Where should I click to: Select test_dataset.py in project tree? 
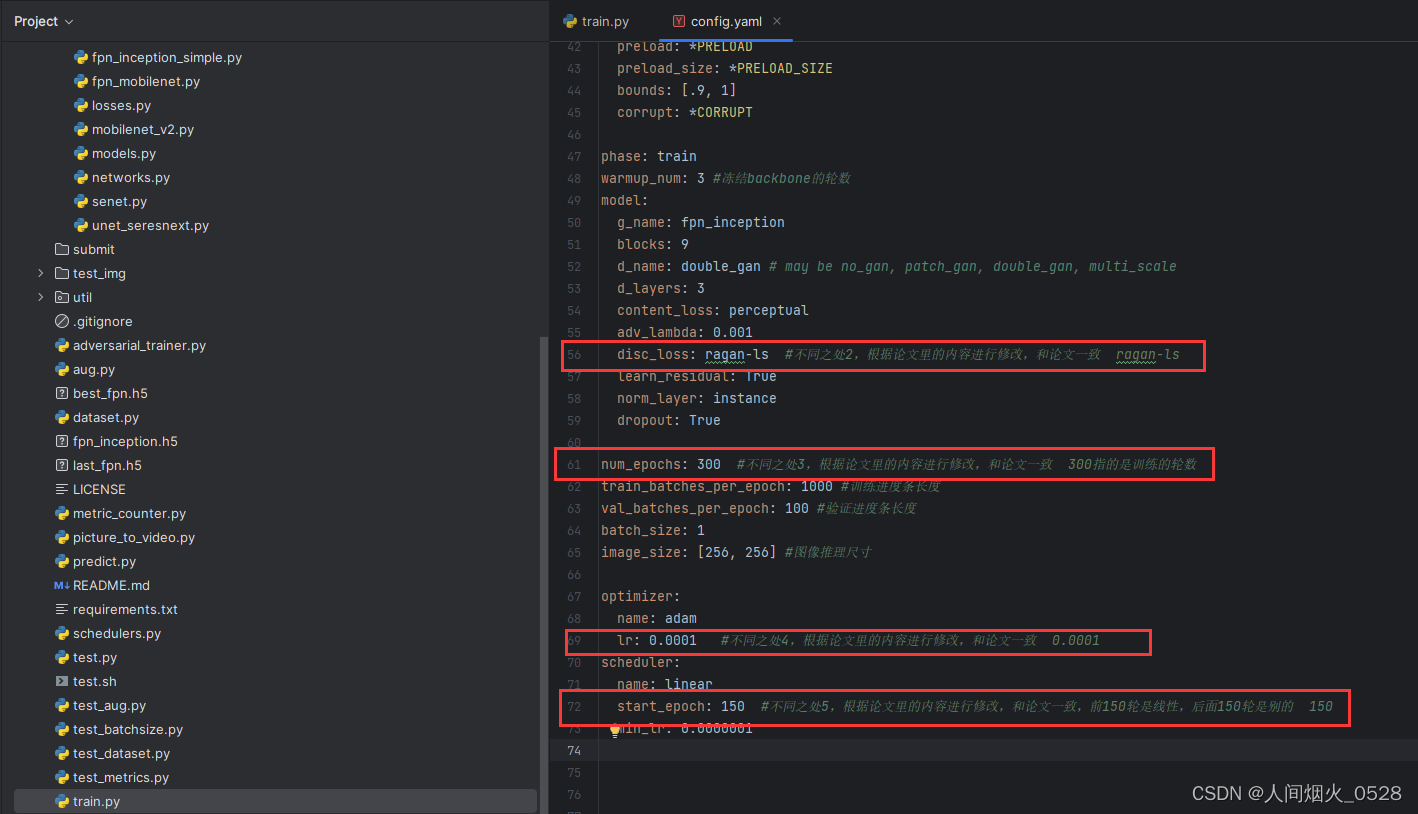pyautogui.click(x=121, y=753)
